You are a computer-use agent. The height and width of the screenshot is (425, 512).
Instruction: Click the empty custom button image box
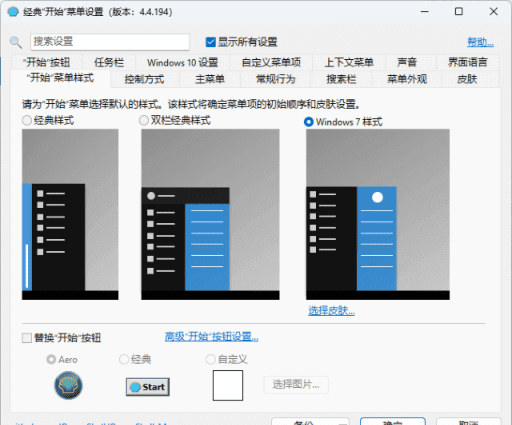[x=228, y=385]
